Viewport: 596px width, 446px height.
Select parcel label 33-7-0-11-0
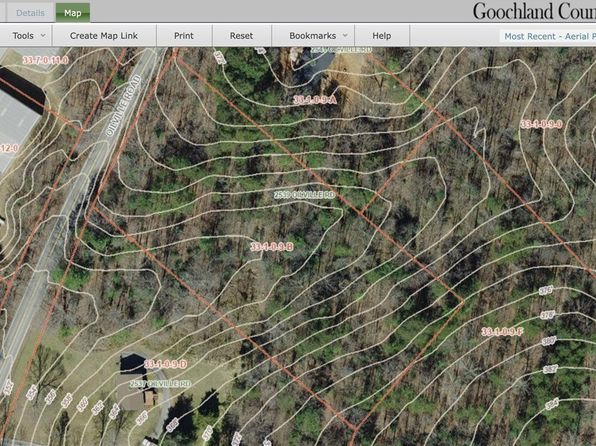point(46,60)
